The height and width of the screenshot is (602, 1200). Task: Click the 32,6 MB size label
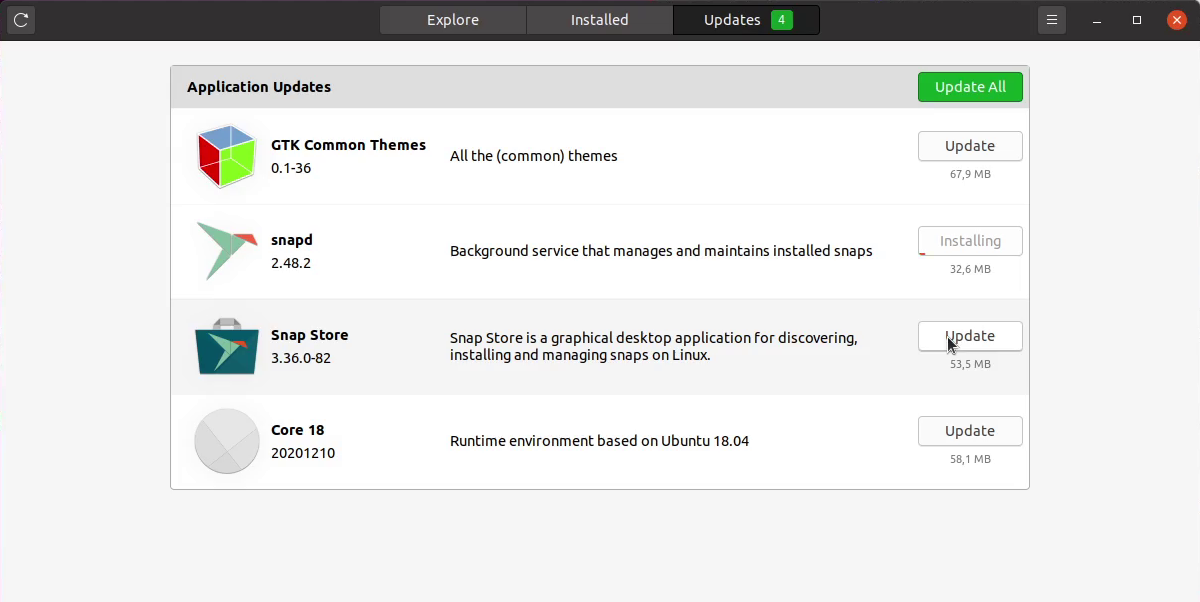970,269
